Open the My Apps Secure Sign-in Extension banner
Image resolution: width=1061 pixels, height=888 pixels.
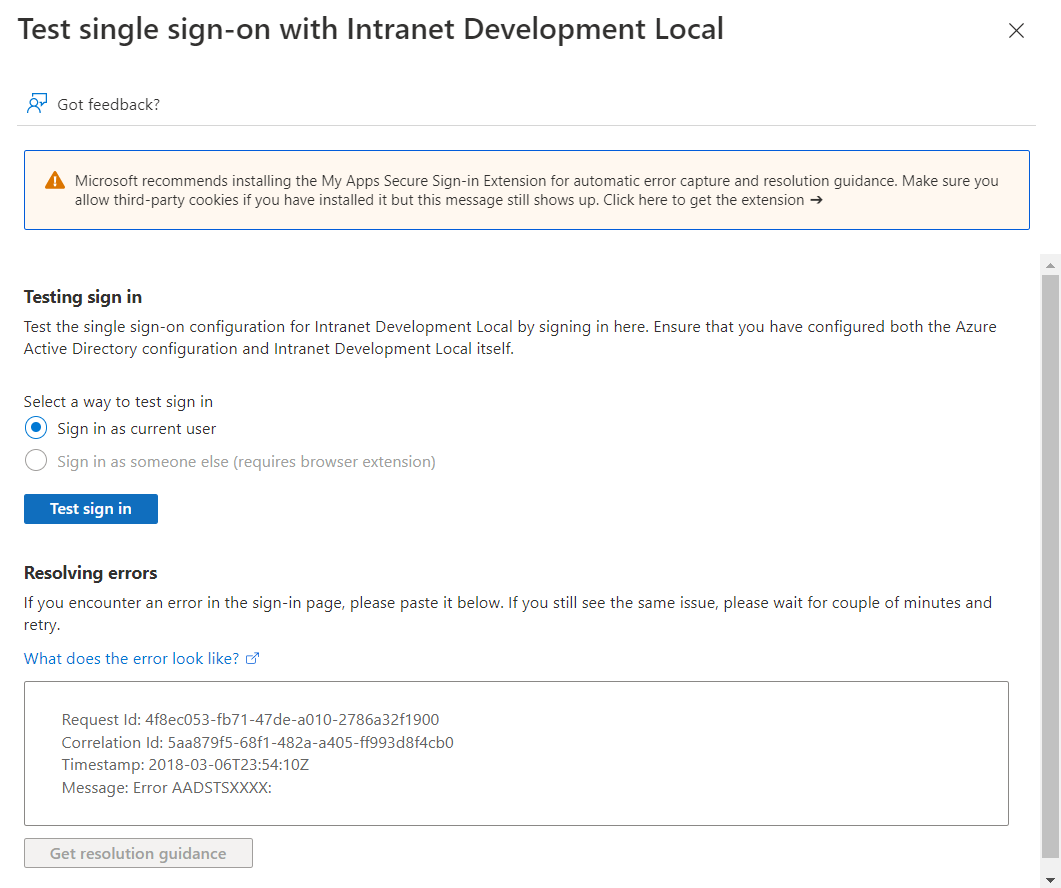click(x=526, y=190)
